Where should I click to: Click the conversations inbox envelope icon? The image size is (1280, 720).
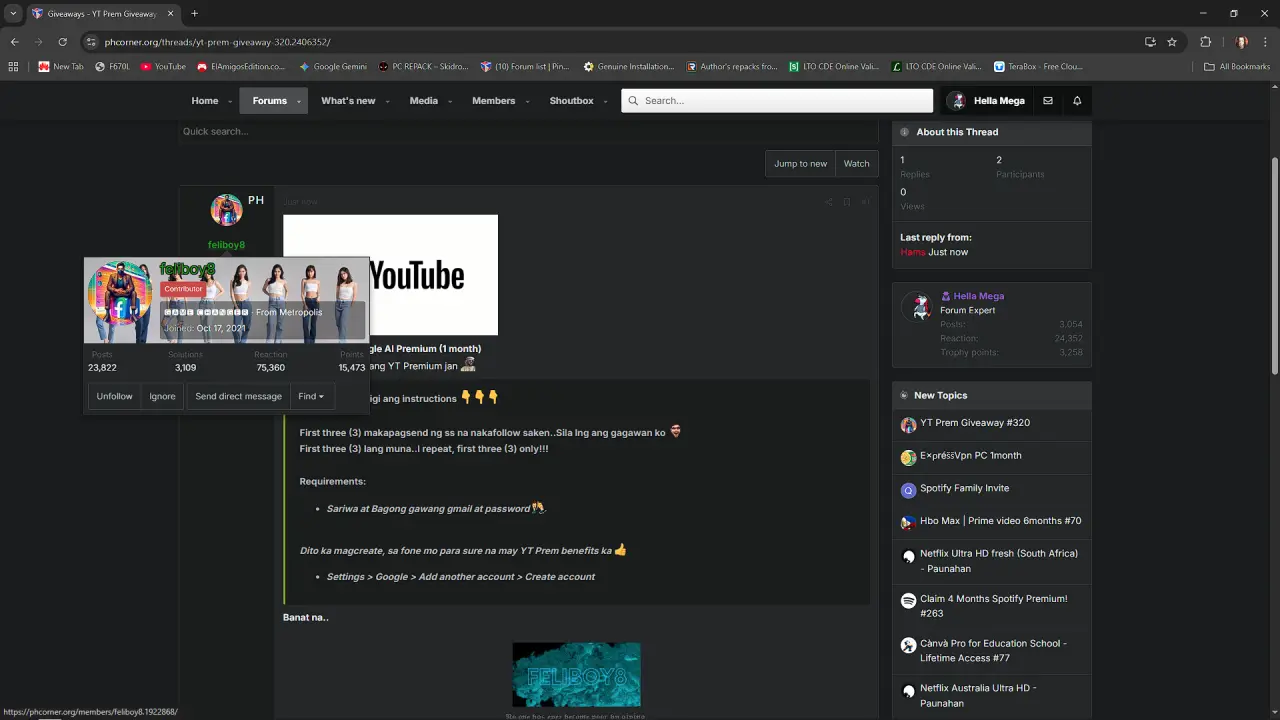point(1048,101)
